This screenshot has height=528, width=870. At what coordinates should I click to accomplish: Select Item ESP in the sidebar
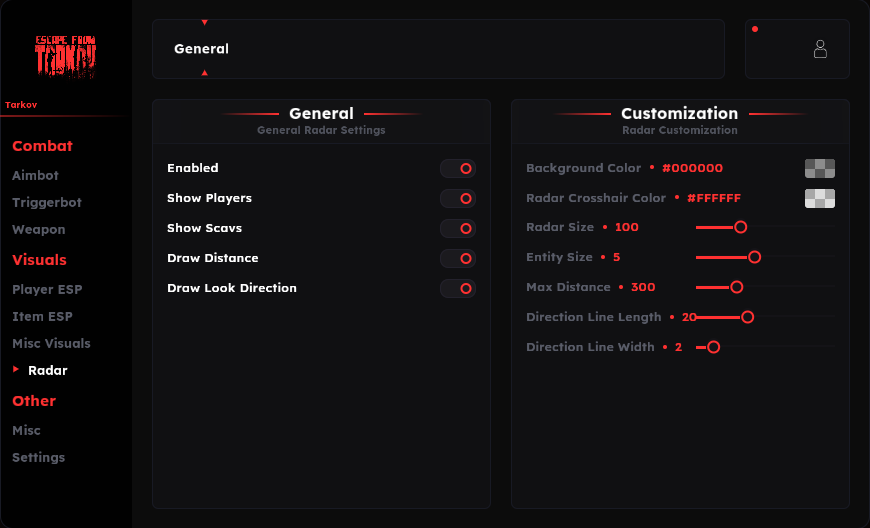tap(42, 316)
